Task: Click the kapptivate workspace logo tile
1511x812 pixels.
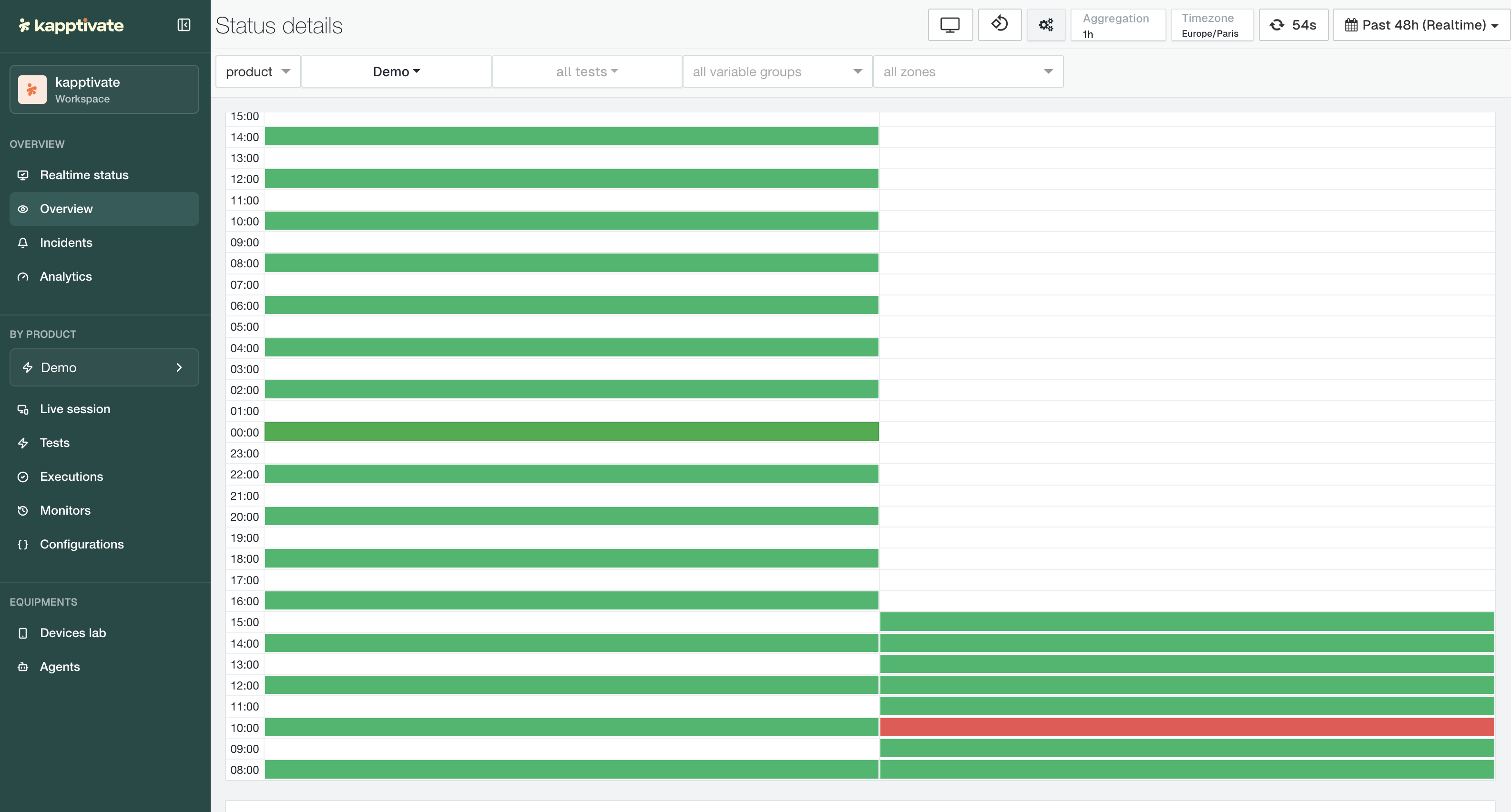Action: point(32,90)
